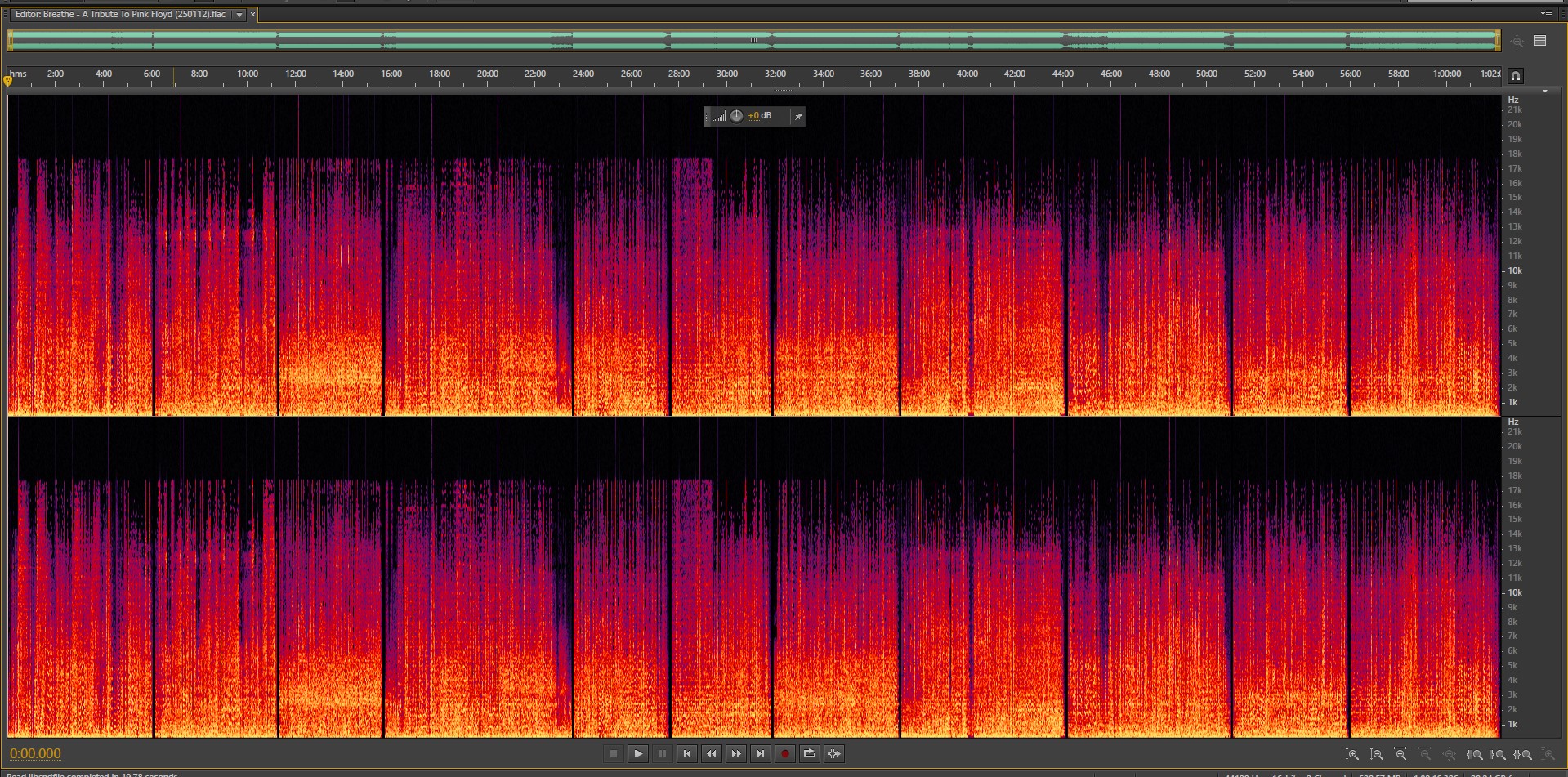This screenshot has height=777, width=1568.
Task: Select the Breathe Pink Floyd editor tab
Action: (120, 15)
